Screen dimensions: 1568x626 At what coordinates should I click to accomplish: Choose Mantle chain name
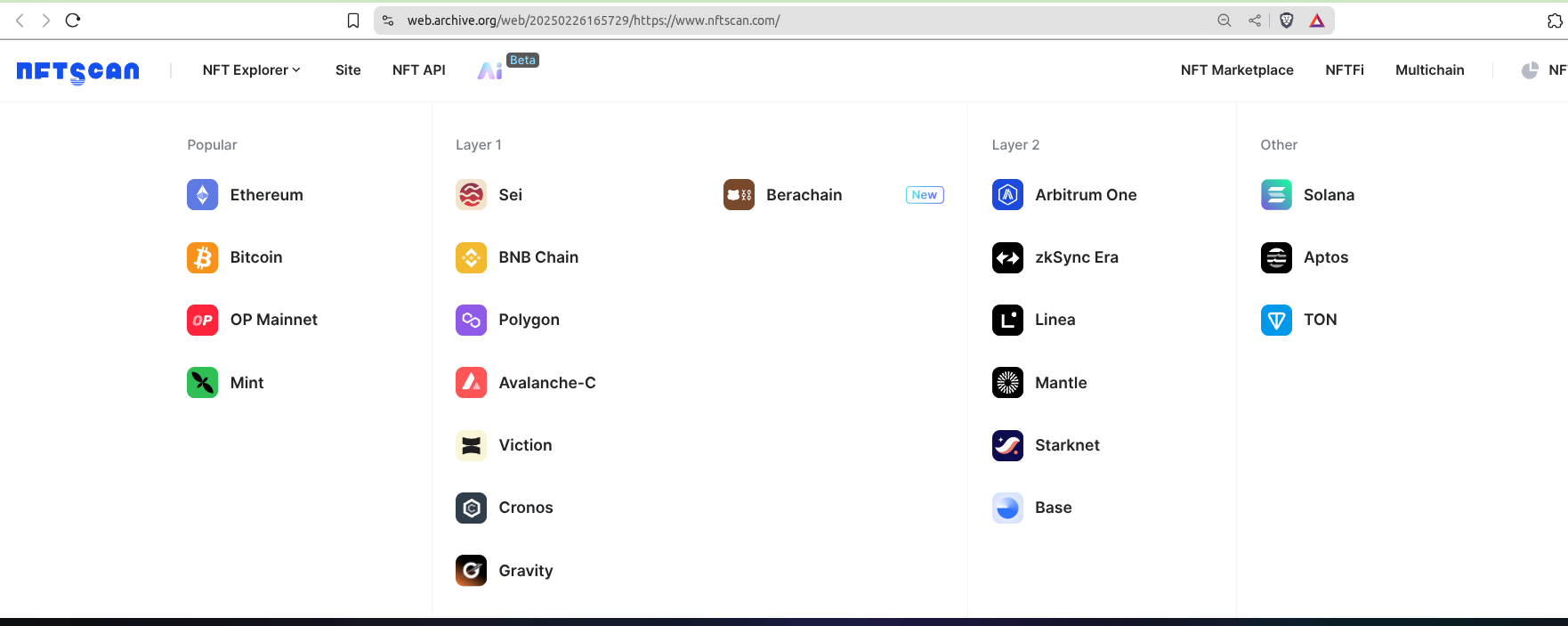tap(1061, 383)
